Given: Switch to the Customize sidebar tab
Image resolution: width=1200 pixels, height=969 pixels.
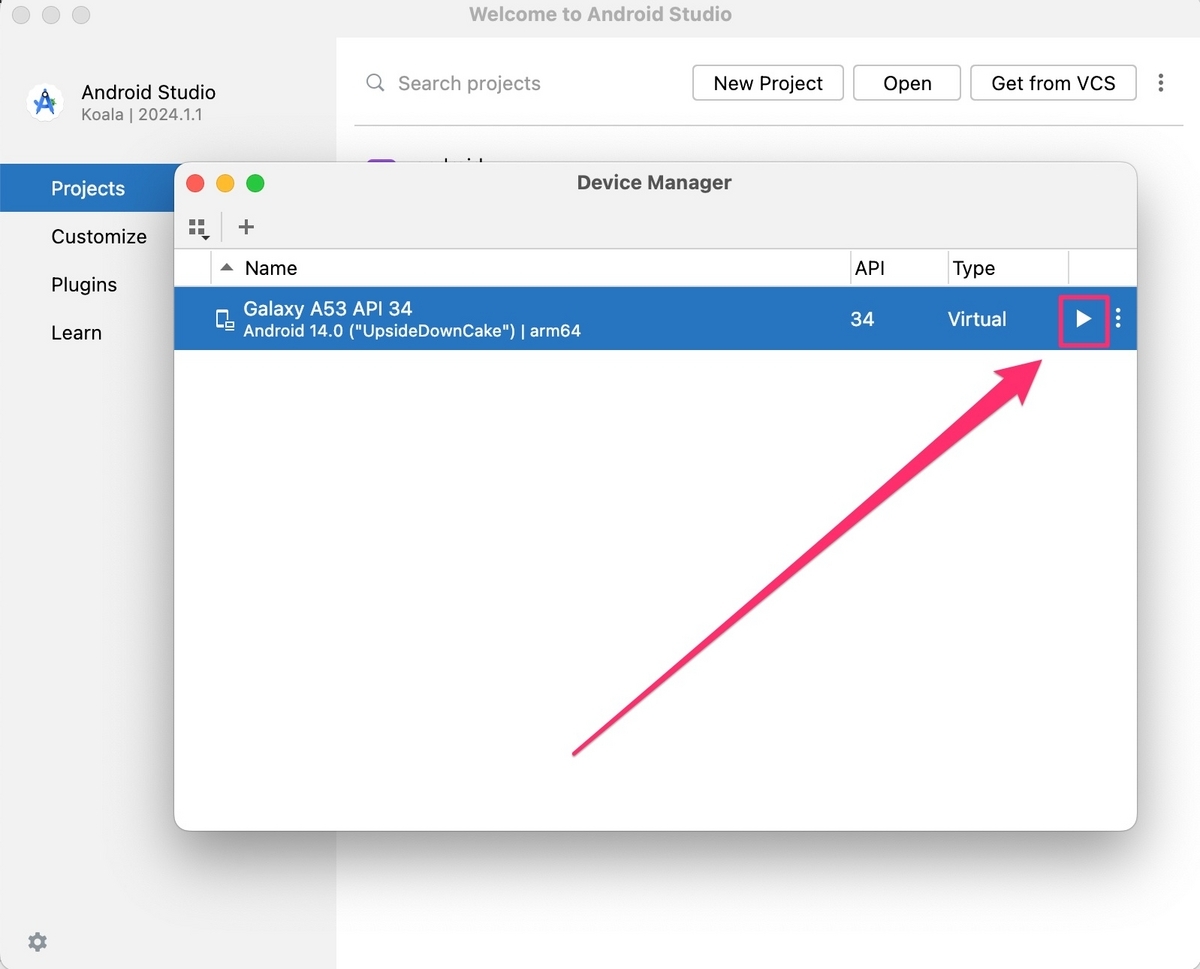Looking at the screenshot, I should (99, 237).
